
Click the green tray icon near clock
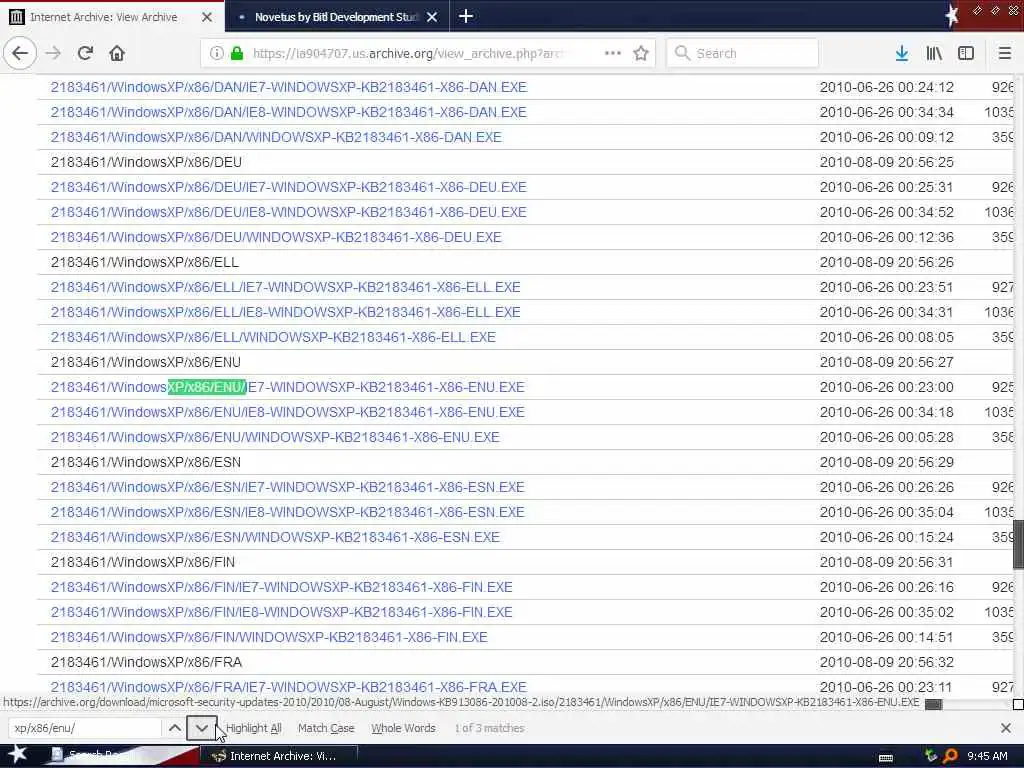pyautogui.click(x=931, y=756)
